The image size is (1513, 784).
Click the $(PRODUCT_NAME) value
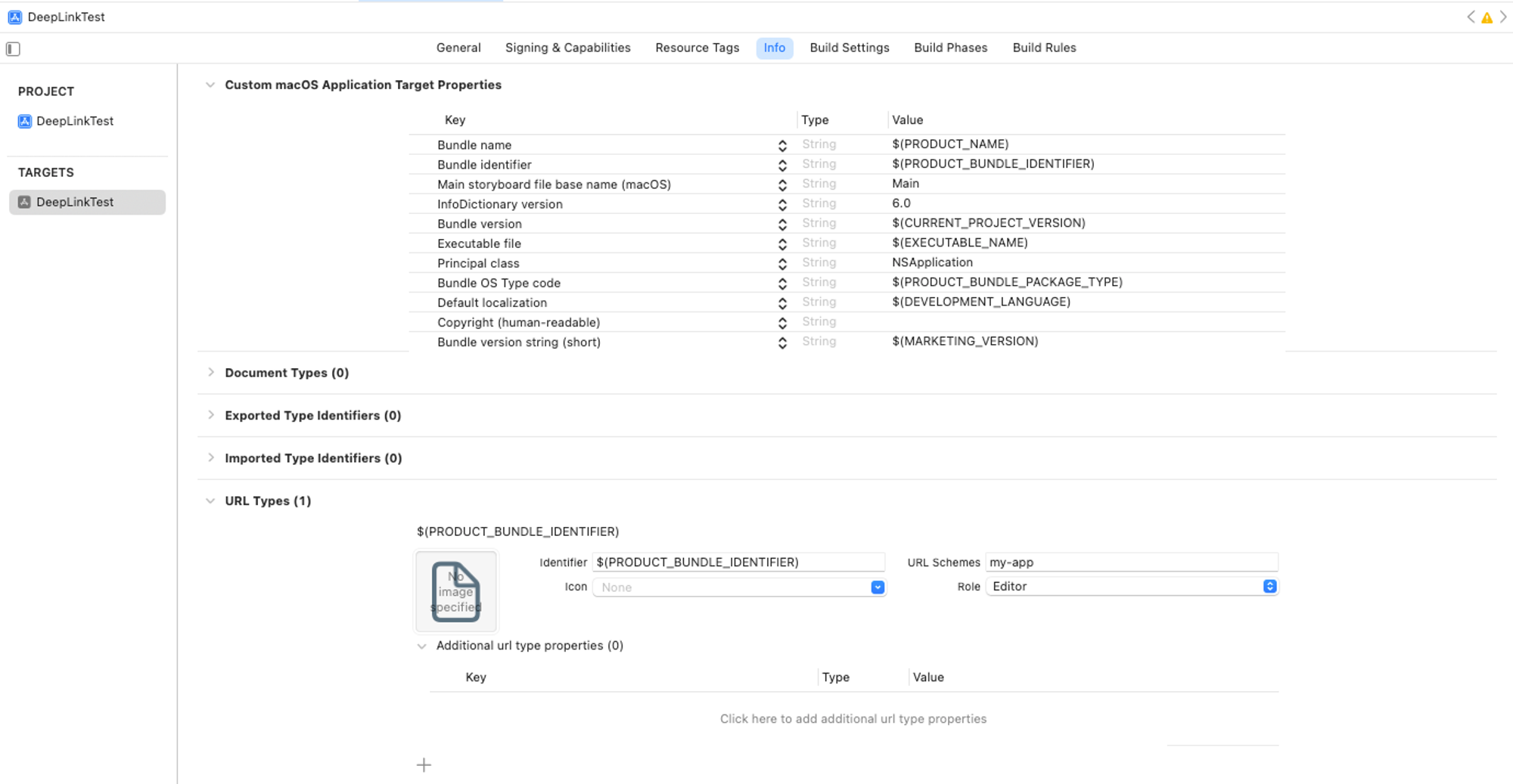pyautogui.click(x=950, y=144)
